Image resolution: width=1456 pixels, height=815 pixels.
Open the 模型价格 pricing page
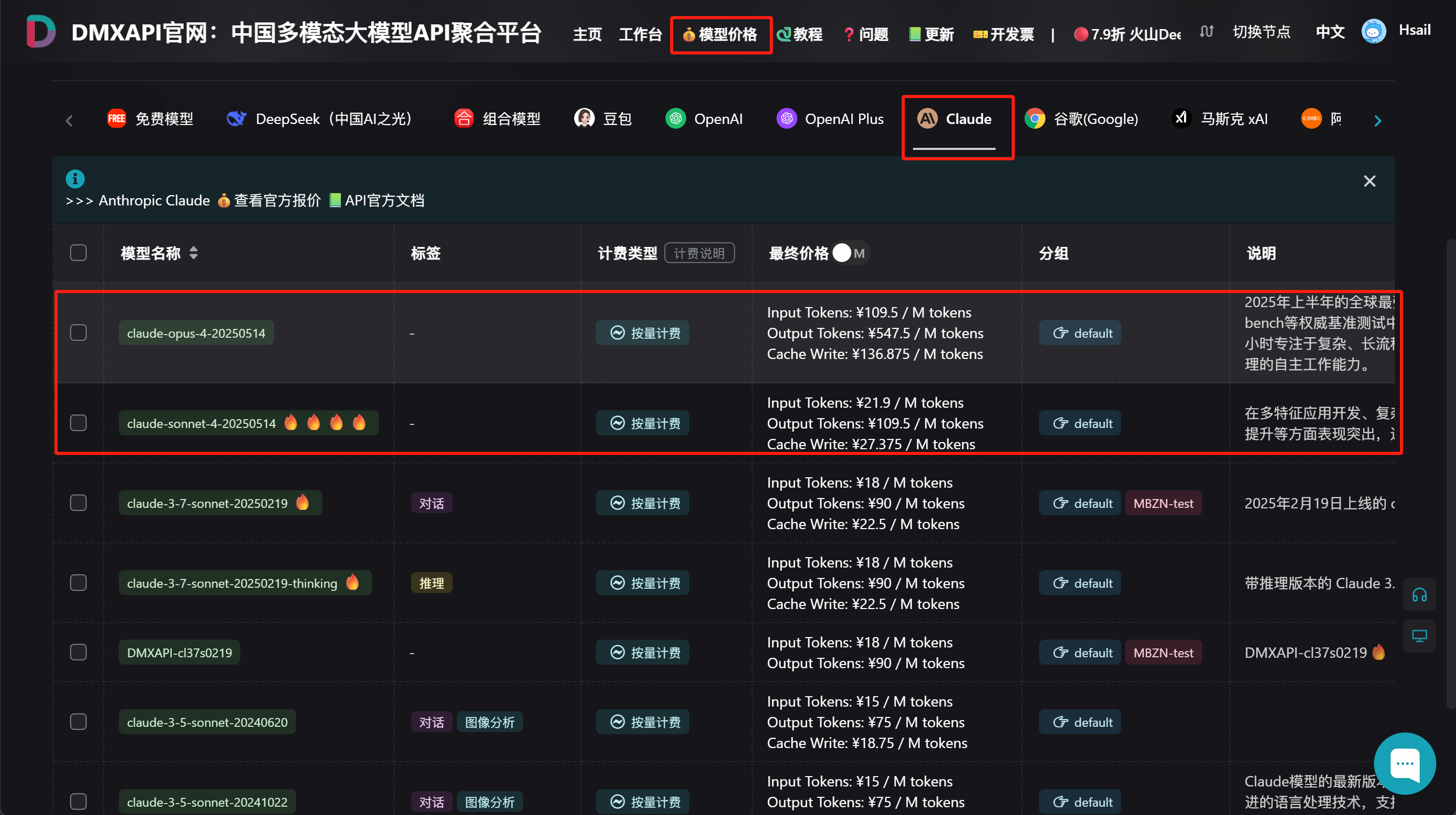point(720,34)
